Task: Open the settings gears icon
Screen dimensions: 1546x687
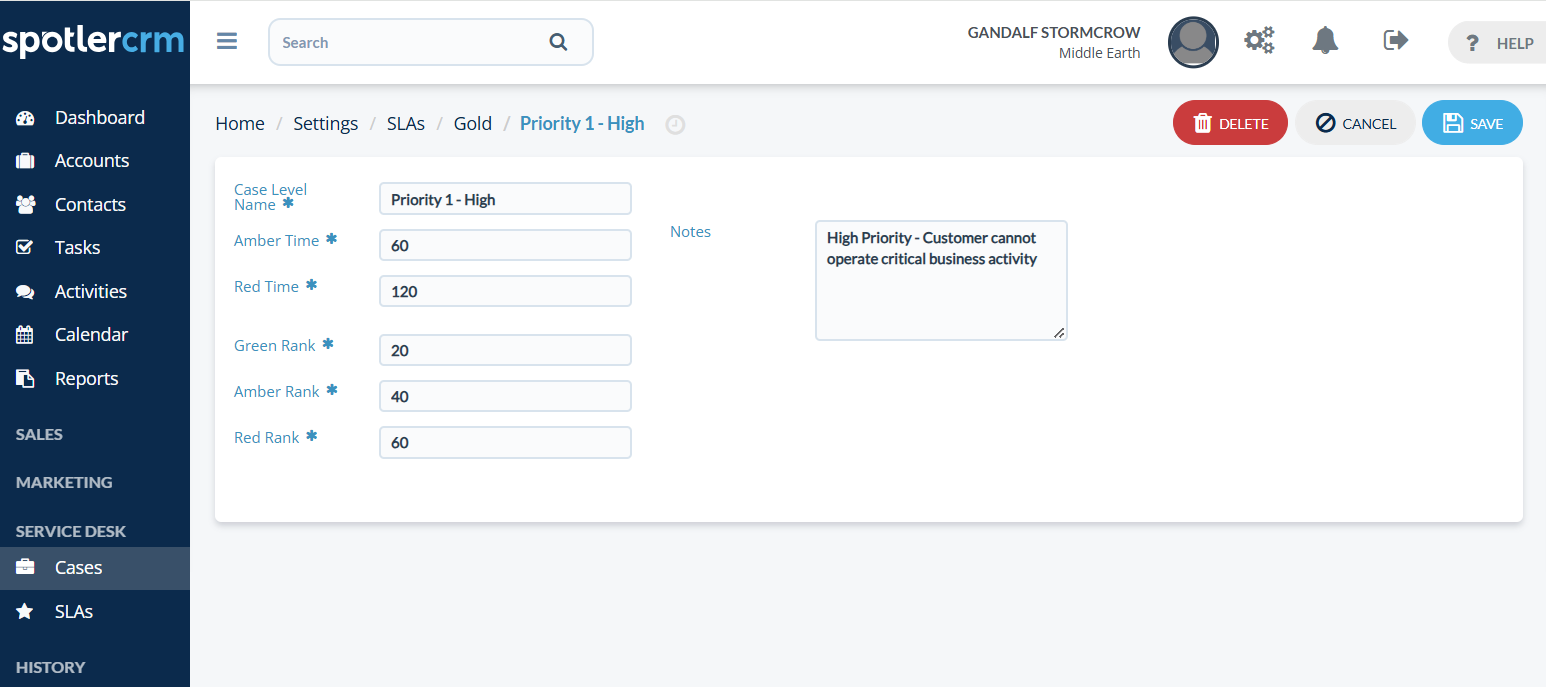Action: (x=1259, y=41)
